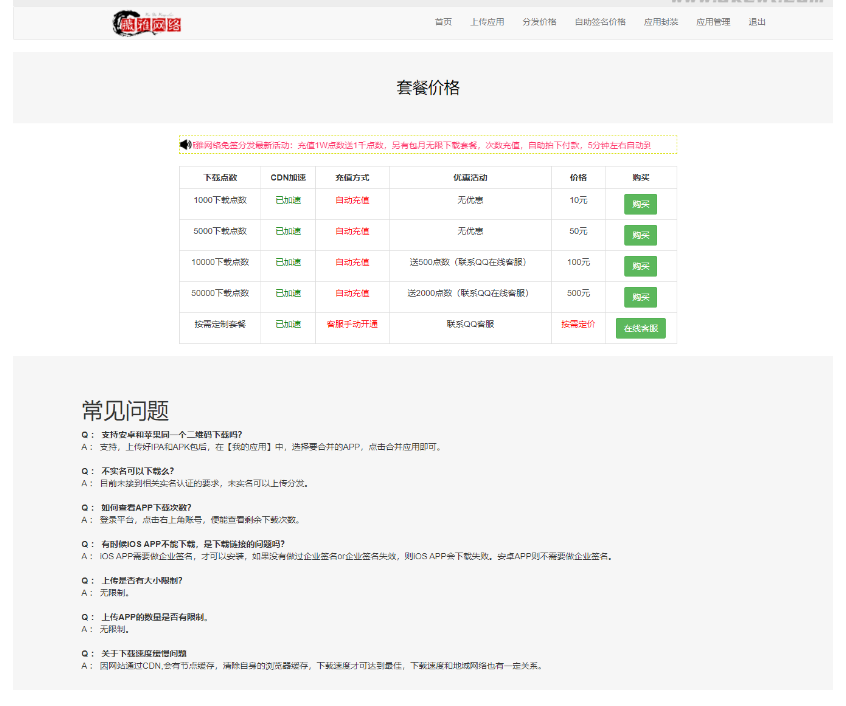Buy the 5000下载点数 package
This screenshot has width=846, height=706.
tap(640, 235)
